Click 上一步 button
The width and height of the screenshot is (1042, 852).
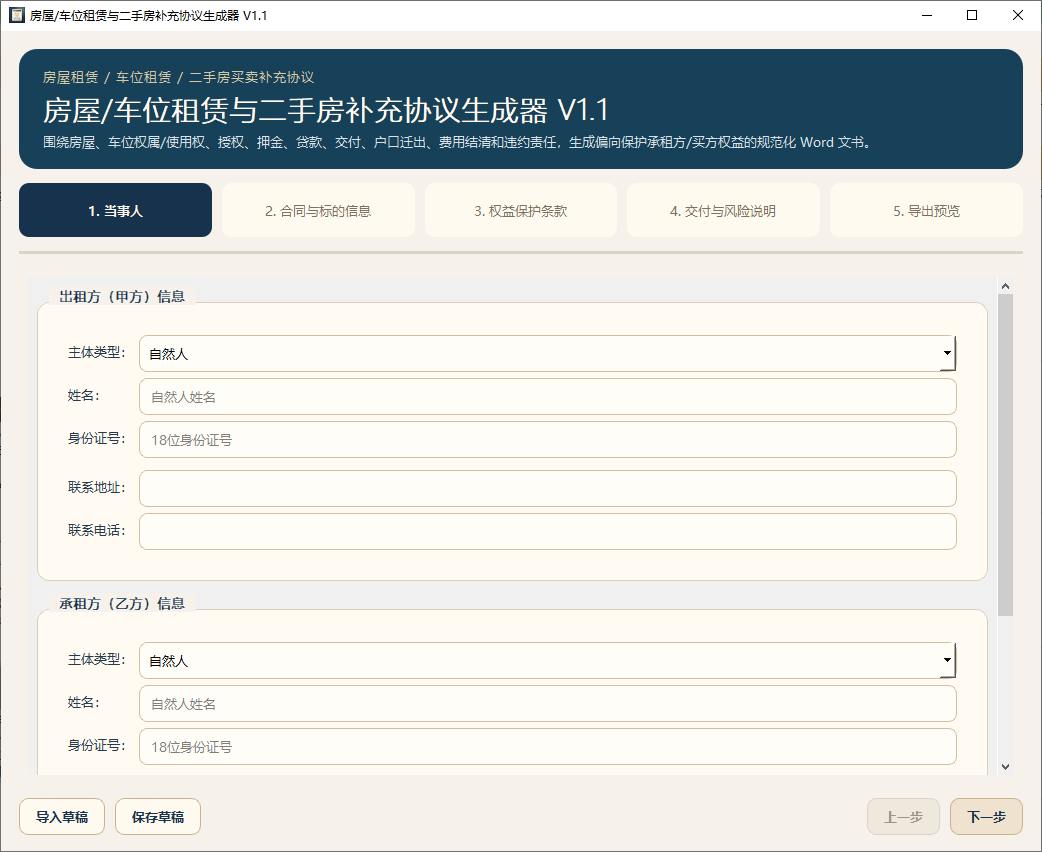pyautogui.click(x=903, y=817)
